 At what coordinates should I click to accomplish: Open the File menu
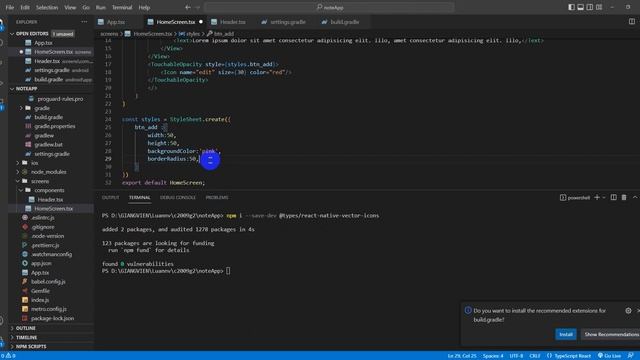pyautogui.click(x=10, y=7)
